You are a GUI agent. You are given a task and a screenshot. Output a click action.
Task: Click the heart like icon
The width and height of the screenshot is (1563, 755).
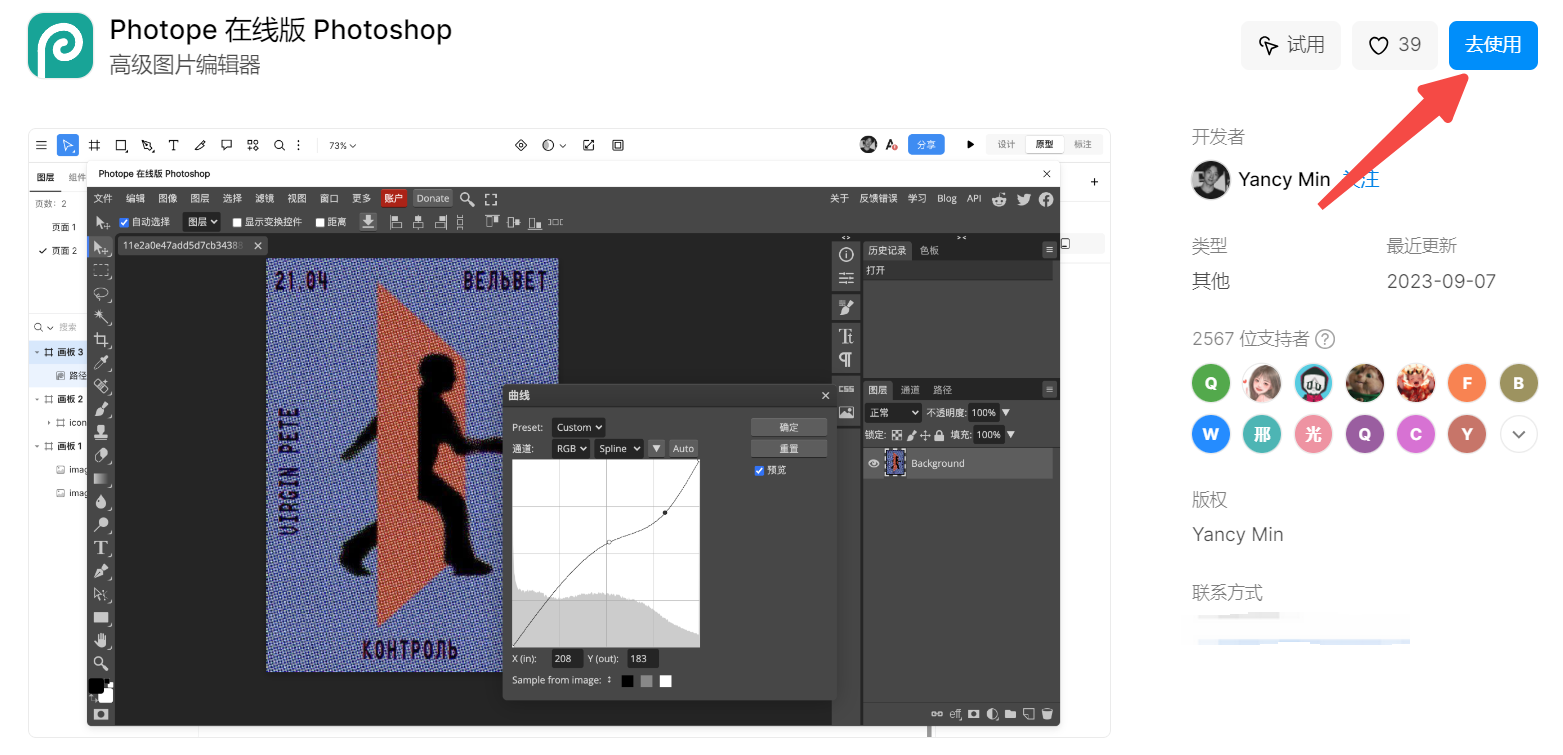1378,46
